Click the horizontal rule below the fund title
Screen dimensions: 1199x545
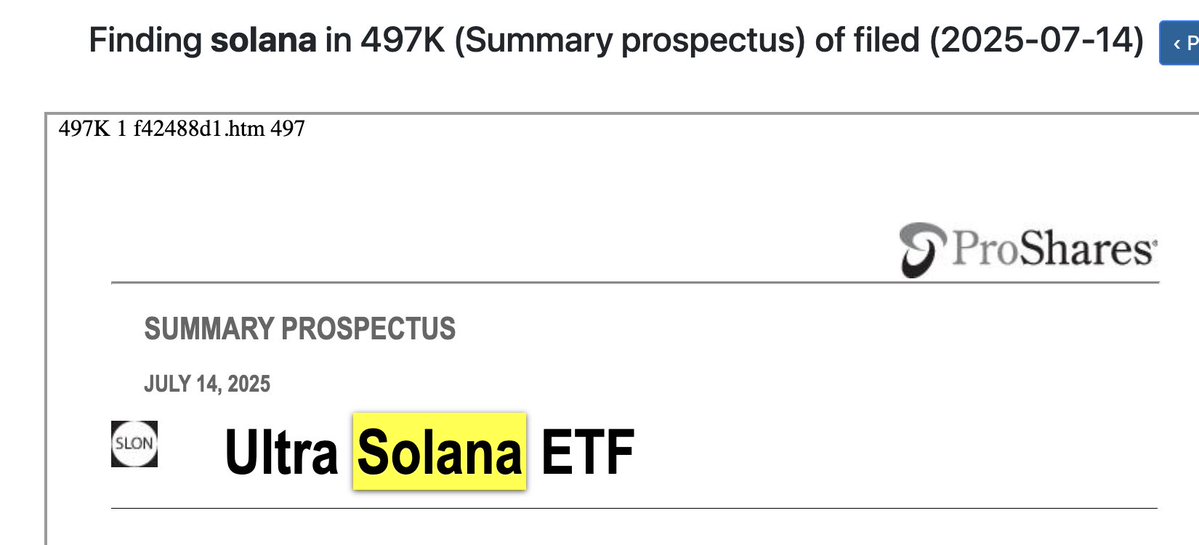click(635, 509)
